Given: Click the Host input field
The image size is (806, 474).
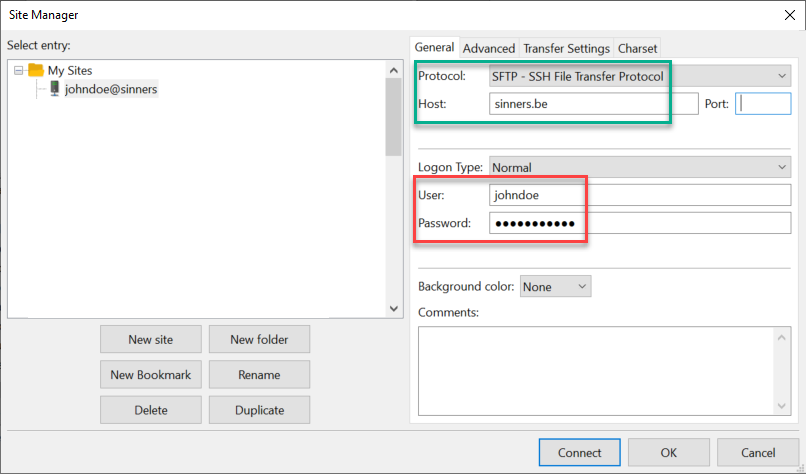Looking at the screenshot, I should [x=593, y=104].
